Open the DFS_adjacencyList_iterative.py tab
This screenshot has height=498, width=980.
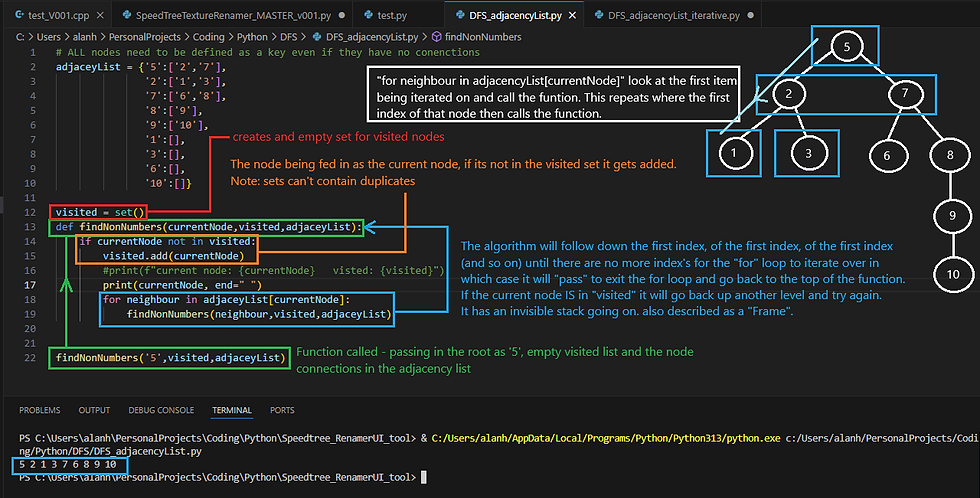674,15
